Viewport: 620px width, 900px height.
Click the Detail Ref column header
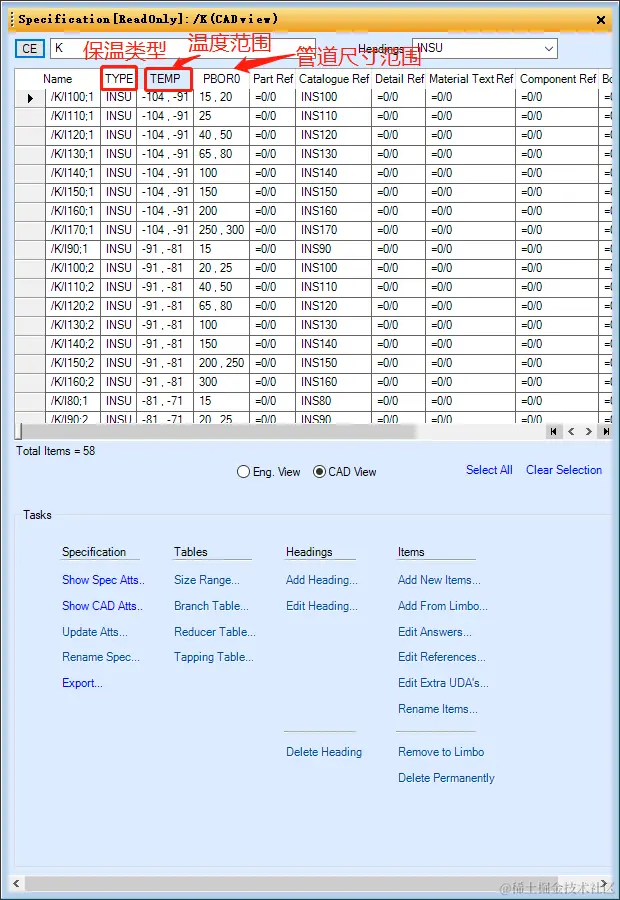pyautogui.click(x=399, y=79)
